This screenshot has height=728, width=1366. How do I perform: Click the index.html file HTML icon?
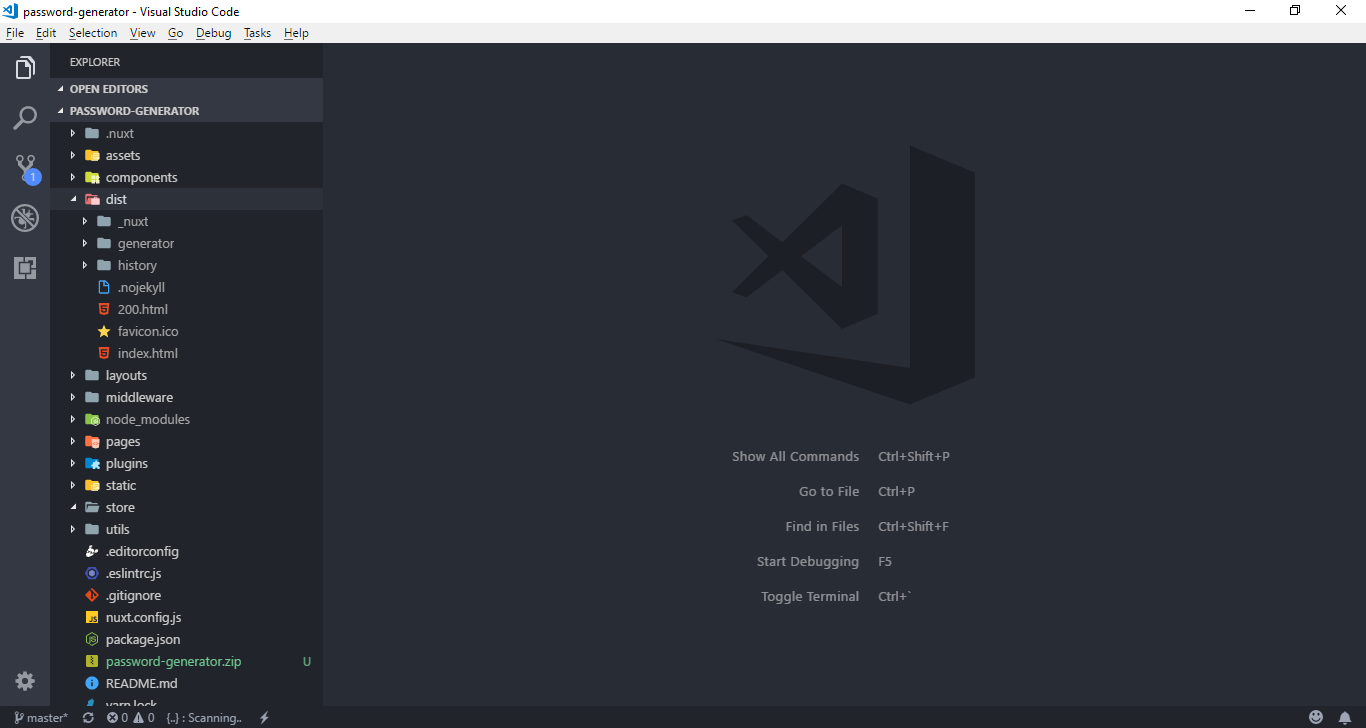104,353
